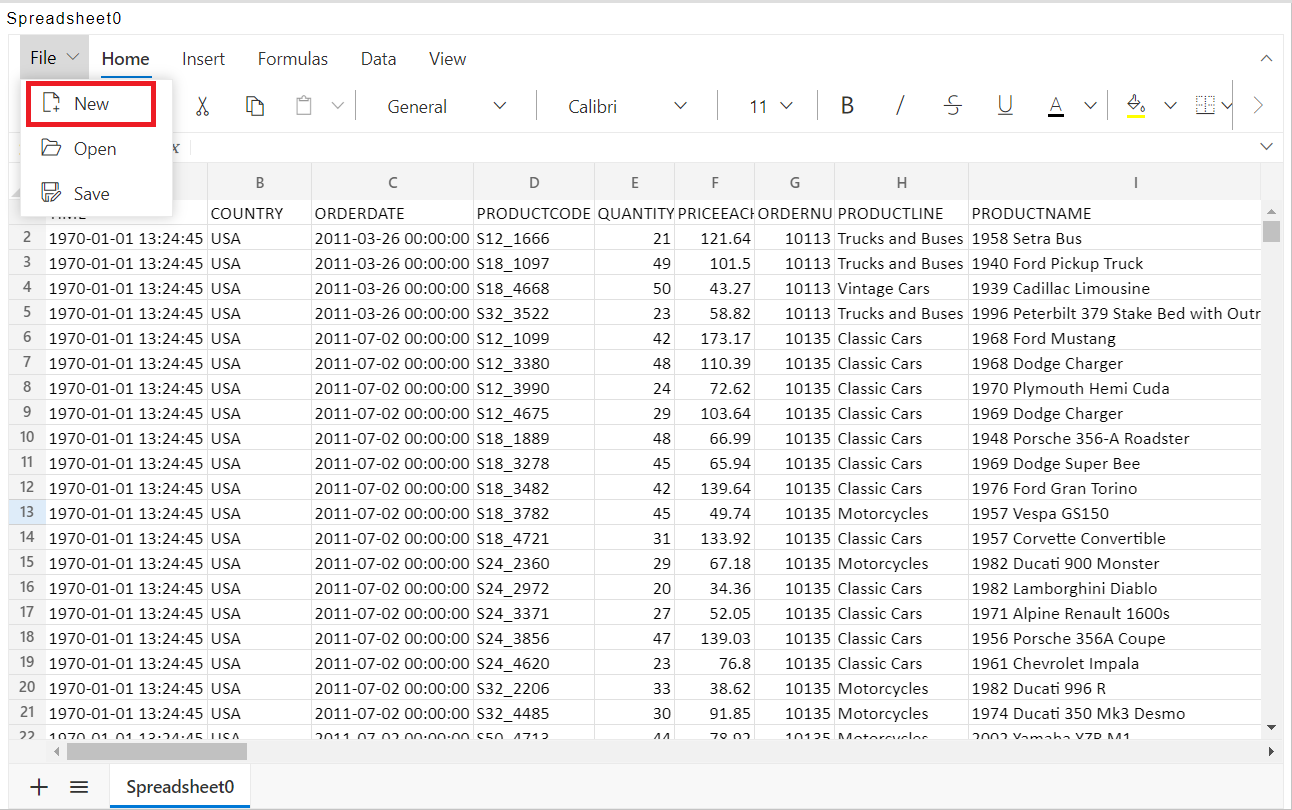Select cell containing 1958 Setra Bus
The image size is (1292, 810).
(1114, 238)
